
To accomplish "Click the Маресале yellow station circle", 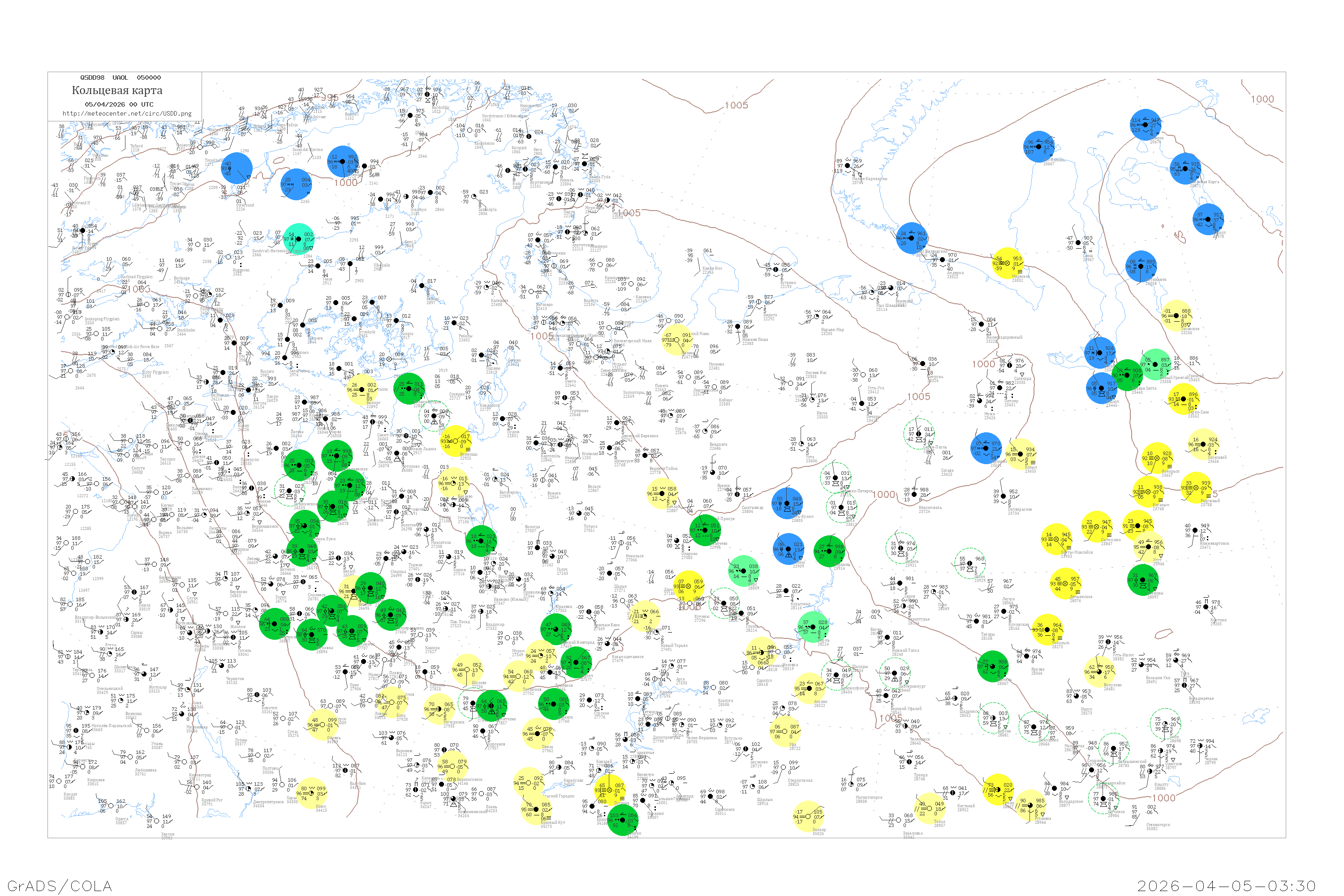I will pos(1008,263).
